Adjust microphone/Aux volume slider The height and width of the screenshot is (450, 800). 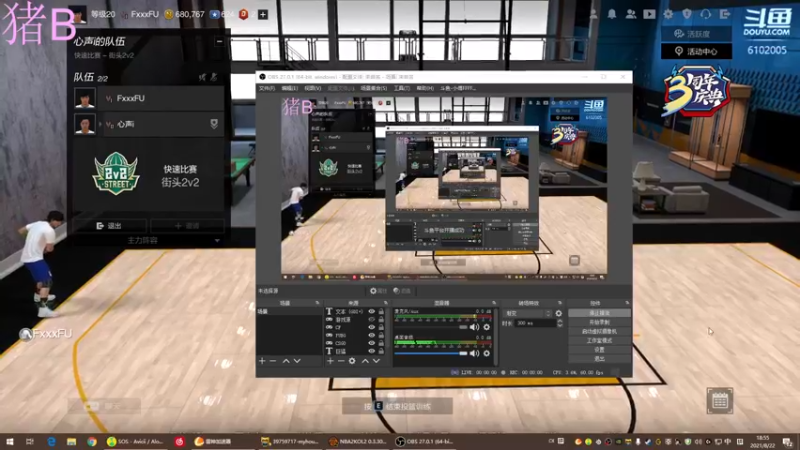click(431, 327)
